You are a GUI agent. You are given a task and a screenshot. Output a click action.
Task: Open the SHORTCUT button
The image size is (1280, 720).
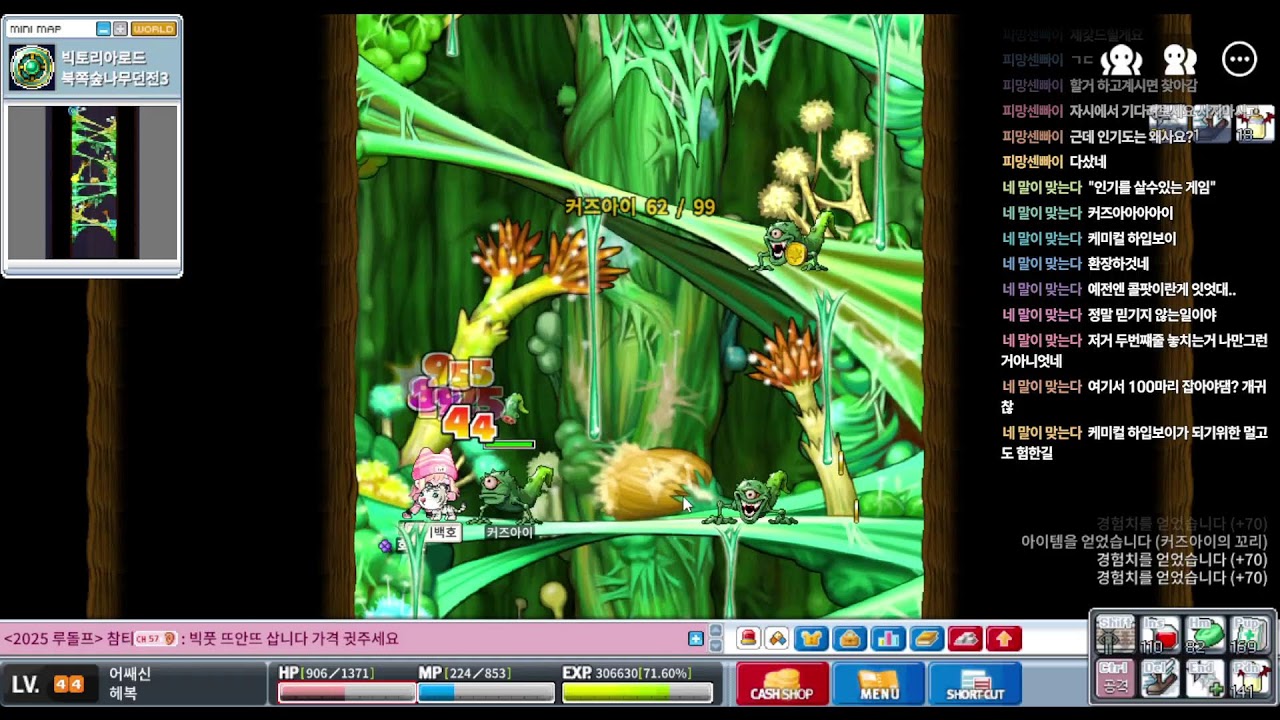tap(975, 683)
